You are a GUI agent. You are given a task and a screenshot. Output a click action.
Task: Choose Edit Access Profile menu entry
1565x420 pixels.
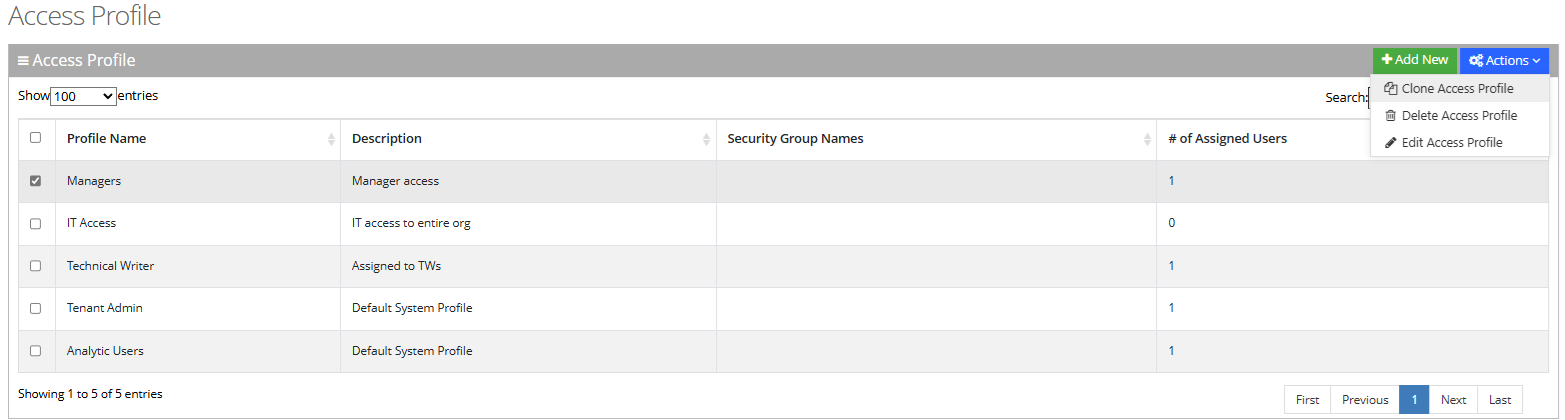point(1452,143)
